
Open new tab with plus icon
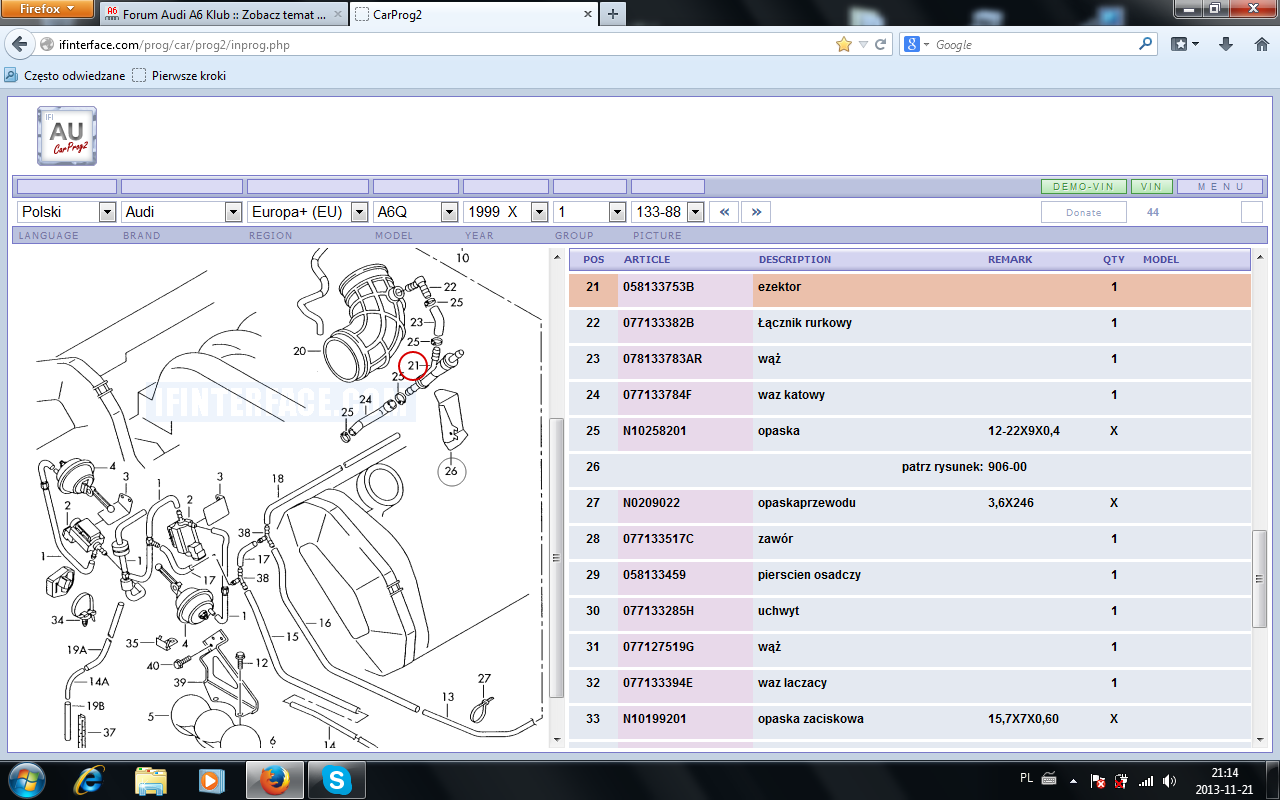pyautogui.click(x=612, y=13)
